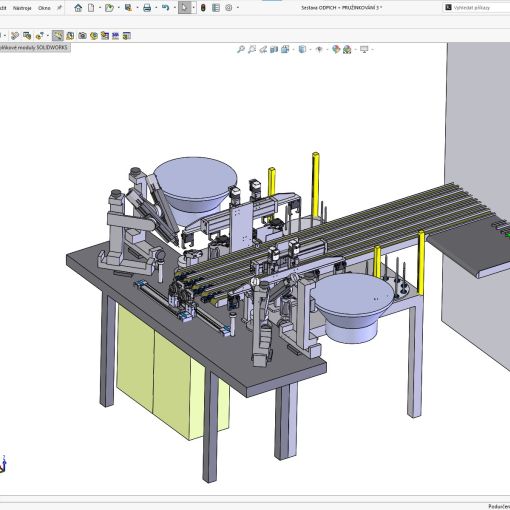Expand the Select tool dropdown arrow

(x=193, y=8)
